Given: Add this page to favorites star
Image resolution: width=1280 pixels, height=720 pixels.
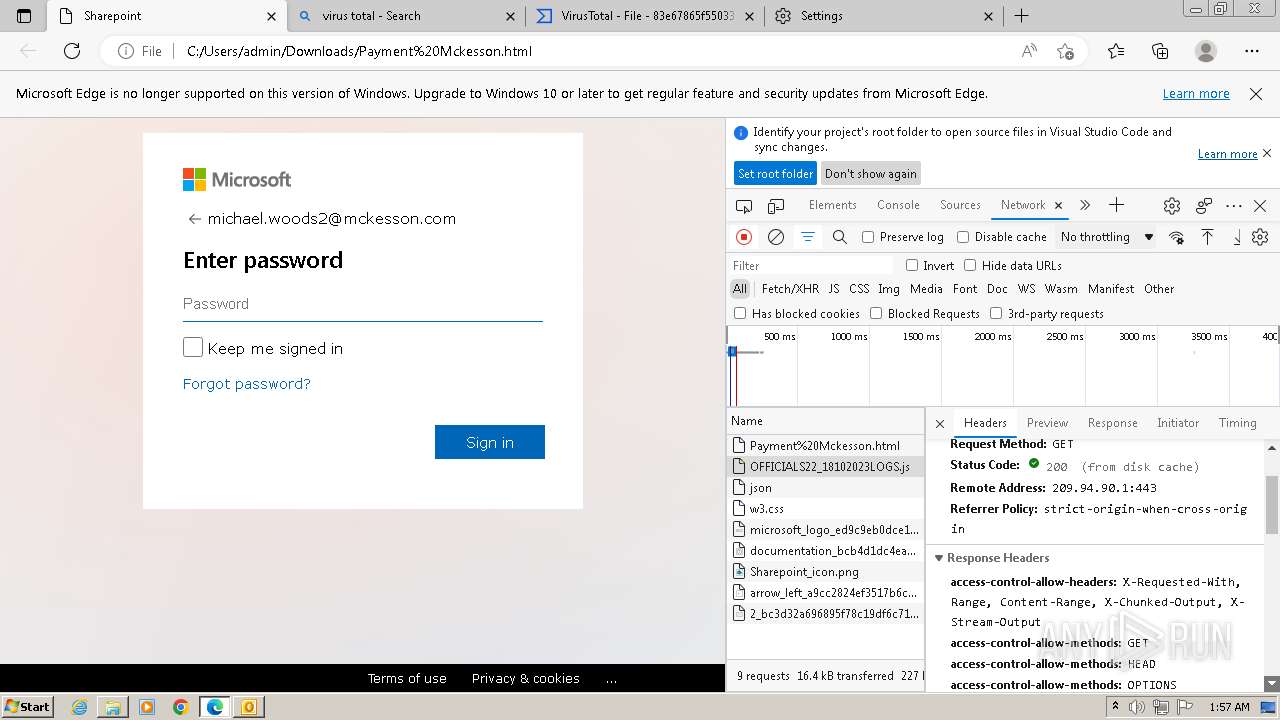Looking at the screenshot, I should coord(1066,51).
